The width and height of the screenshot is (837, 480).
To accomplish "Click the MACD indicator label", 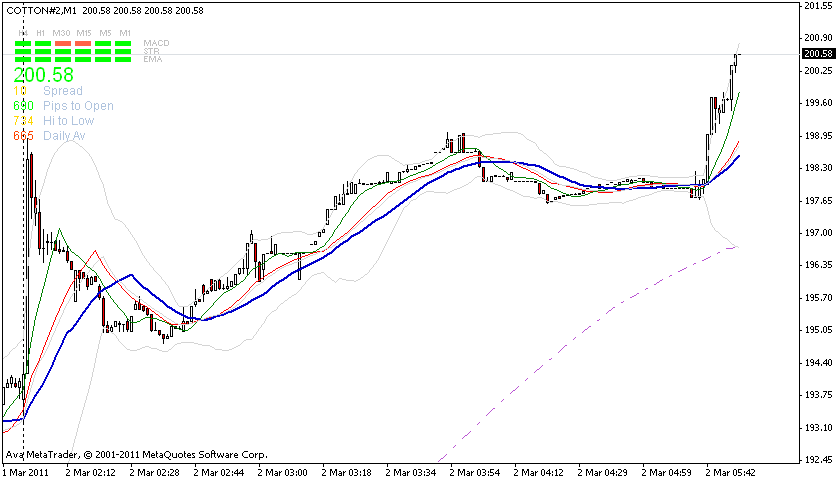I will [x=156, y=43].
